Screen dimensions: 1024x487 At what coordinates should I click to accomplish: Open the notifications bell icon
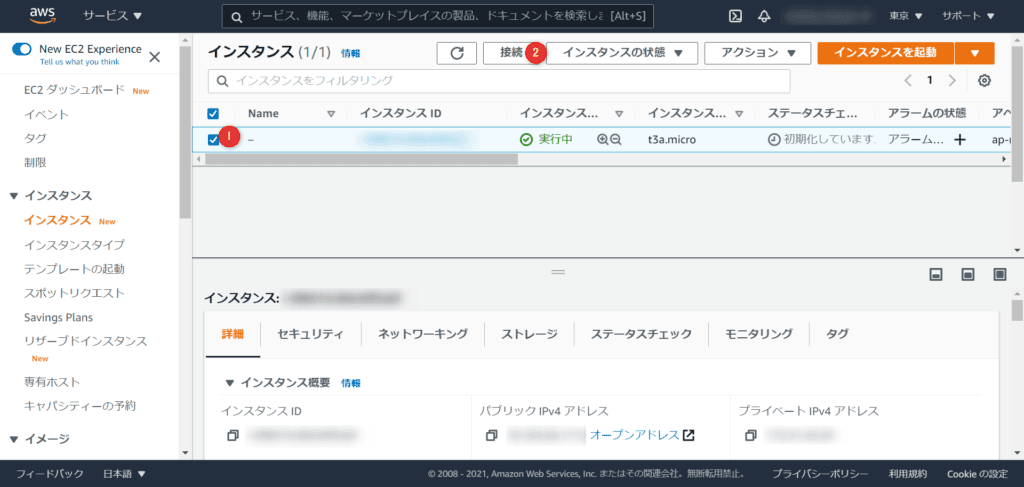764,16
